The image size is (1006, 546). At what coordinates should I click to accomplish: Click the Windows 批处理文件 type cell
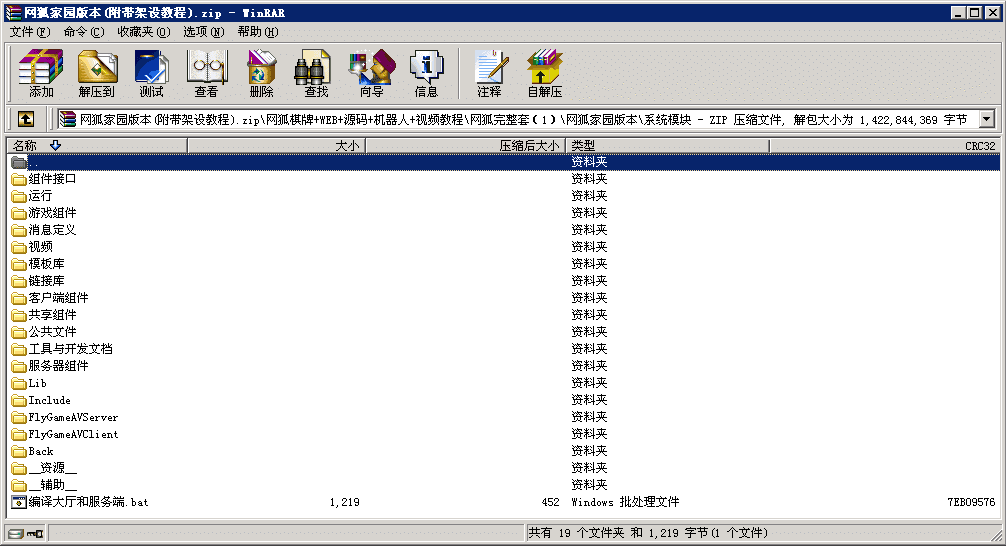click(x=625, y=502)
